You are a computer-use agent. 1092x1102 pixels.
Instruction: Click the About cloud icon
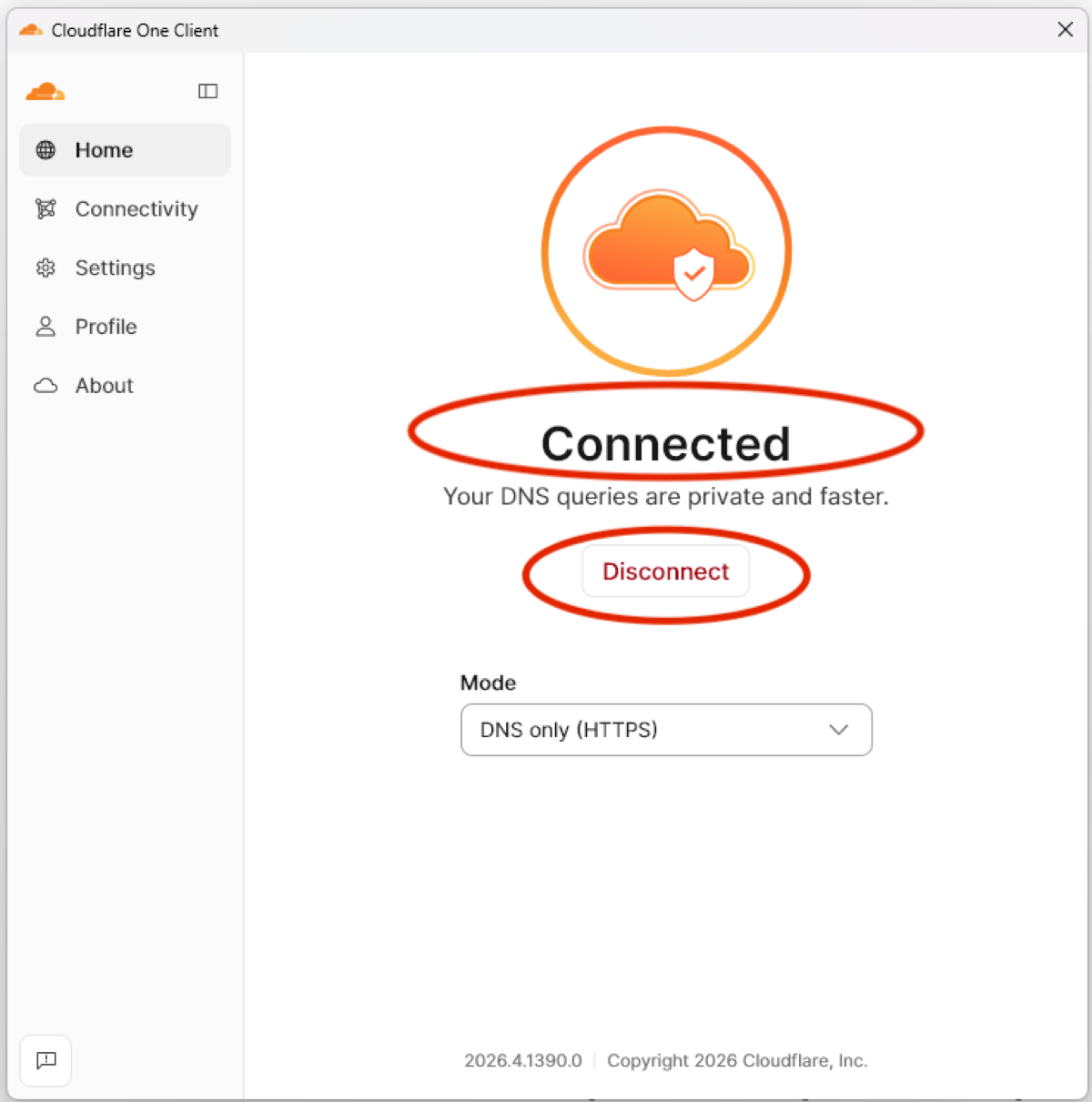point(45,386)
